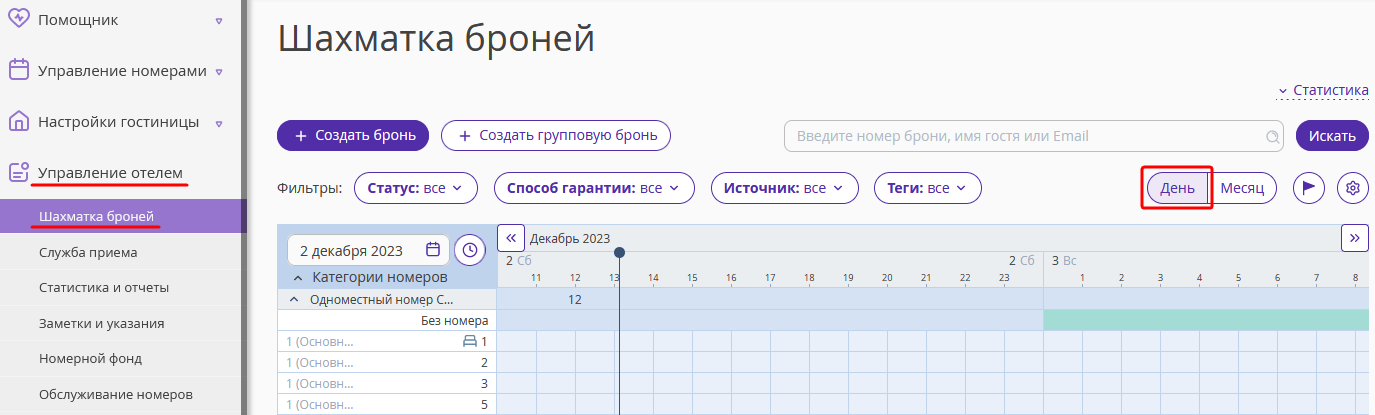Image resolution: width=1375 pixels, height=415 pixels.
Task: Click the clock icon next to date field
Action: (470, 250)
